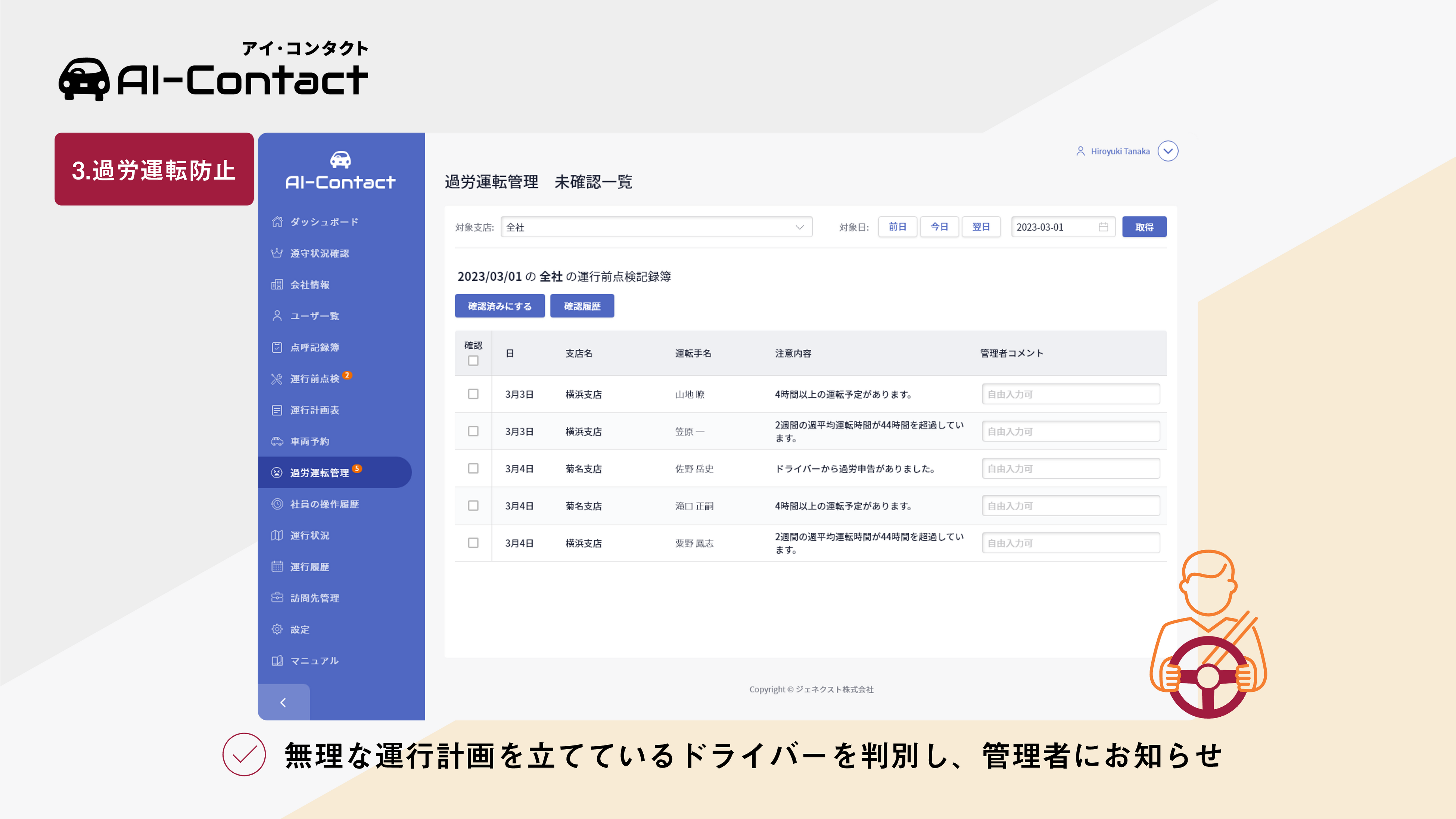Viewport: 1456px width, 819px height.
Task: Click the car icon for 車両予約
Action: coord(277,441)
